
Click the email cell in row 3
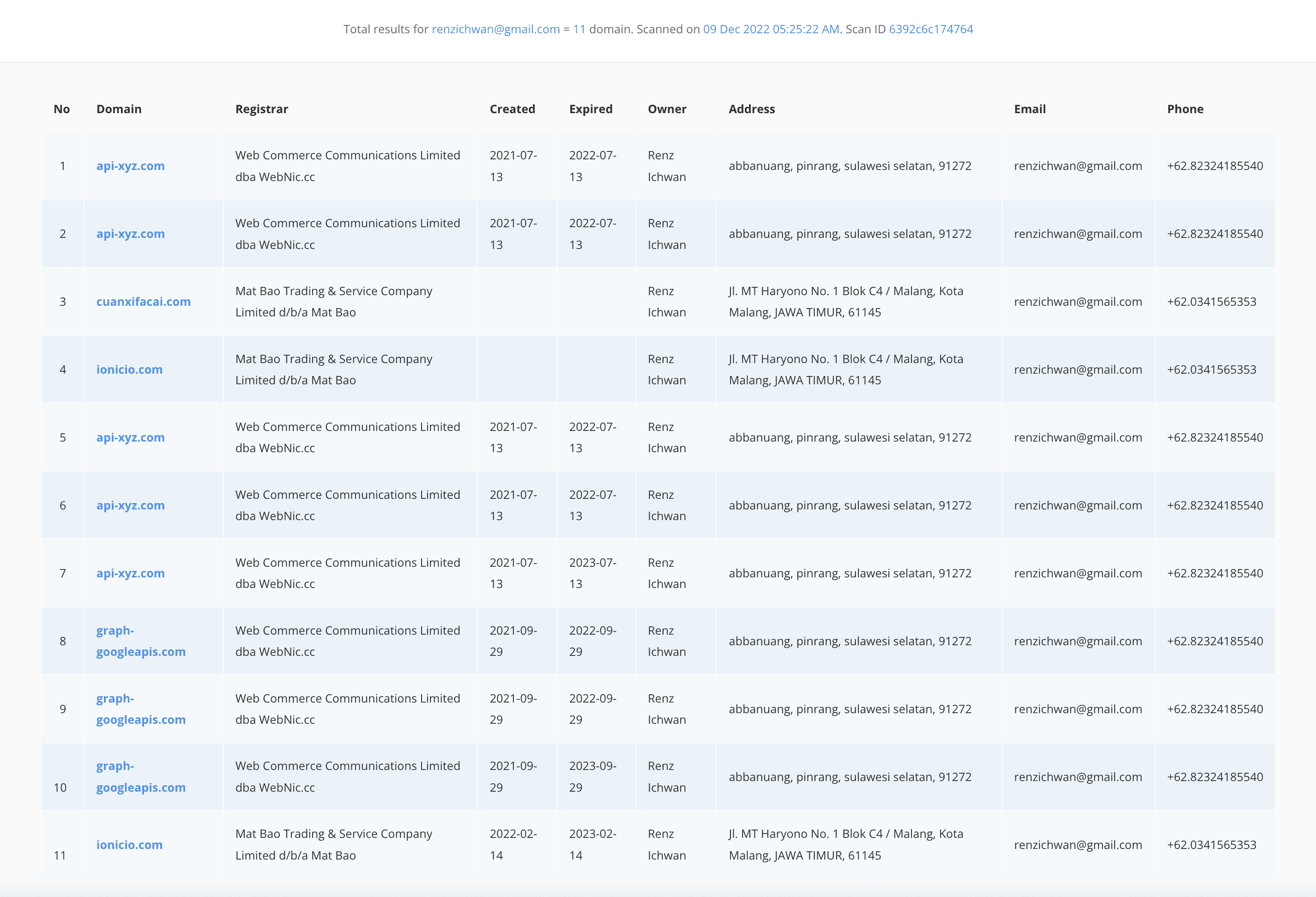1078,302
